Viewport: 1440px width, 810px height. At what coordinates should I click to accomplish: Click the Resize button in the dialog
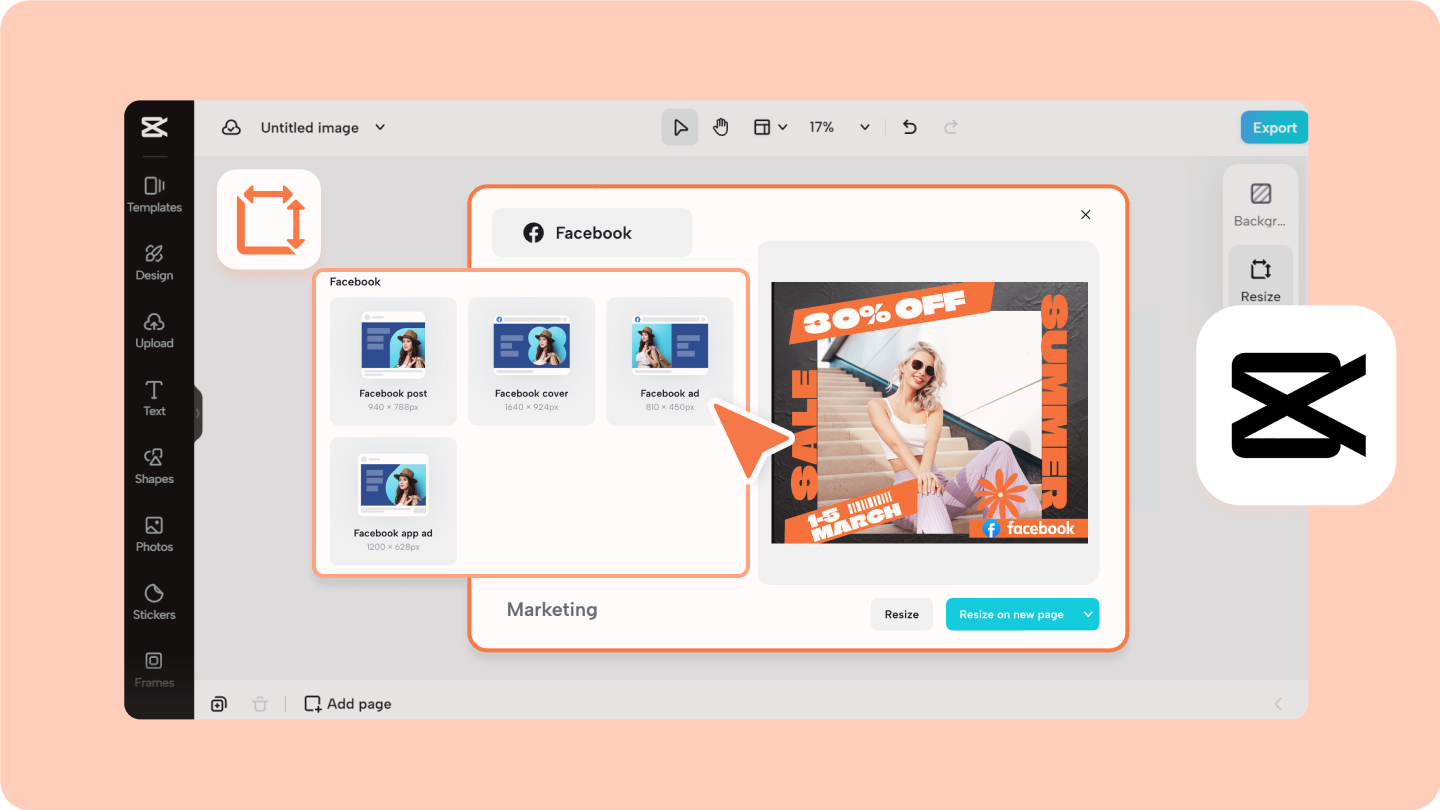pyautogui.click(x=901, y=614)
